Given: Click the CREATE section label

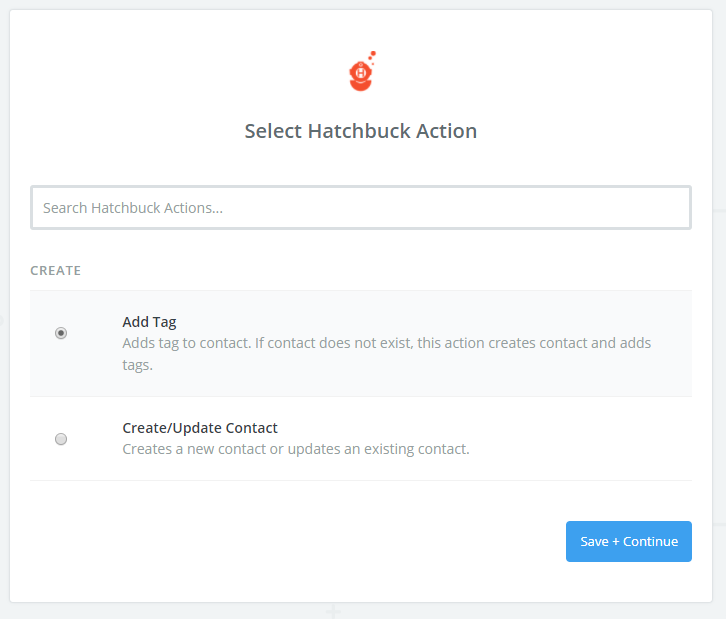Looking at the screenshot, I should point(56,270).
